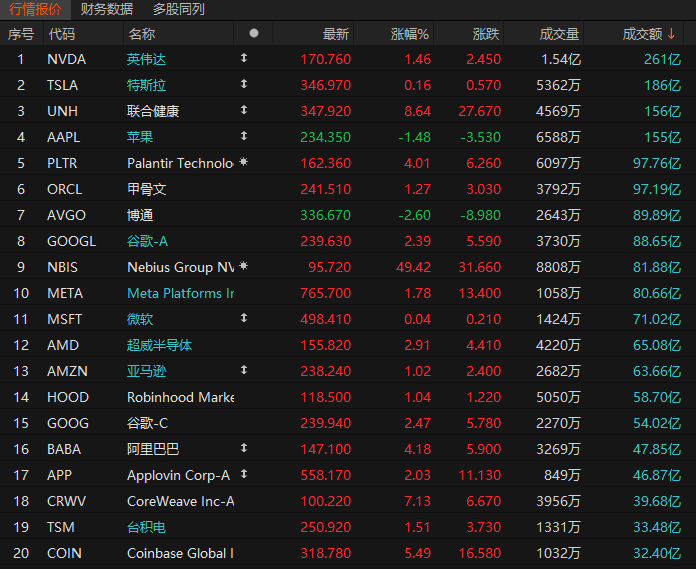
Task: Click TSLA turnover 186亿
Action: point(663,85)
